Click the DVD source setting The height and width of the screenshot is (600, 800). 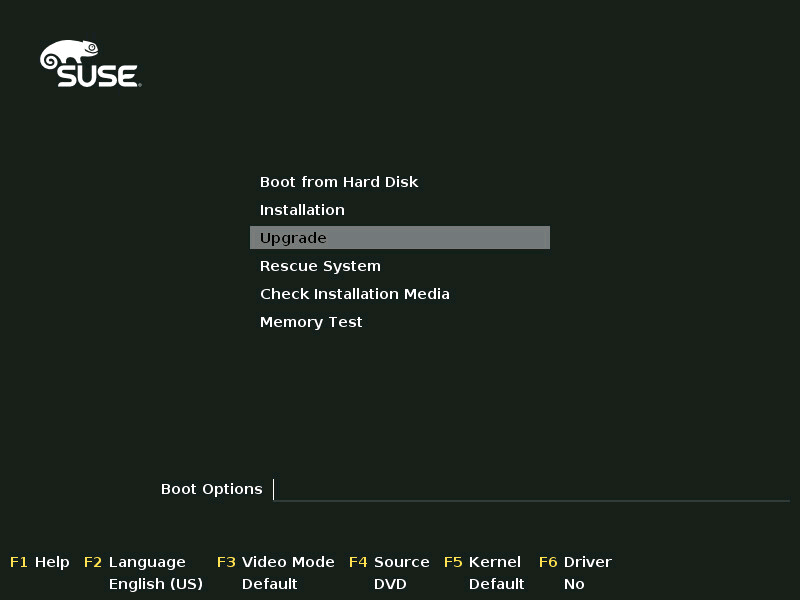coord(387,584)
